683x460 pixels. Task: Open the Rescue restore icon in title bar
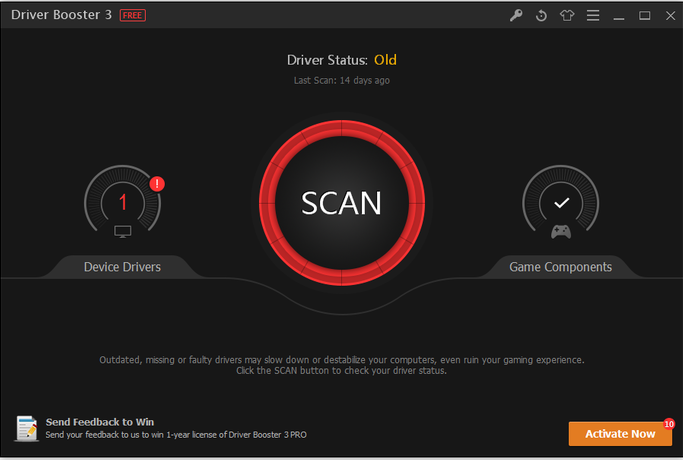(541, 16)
